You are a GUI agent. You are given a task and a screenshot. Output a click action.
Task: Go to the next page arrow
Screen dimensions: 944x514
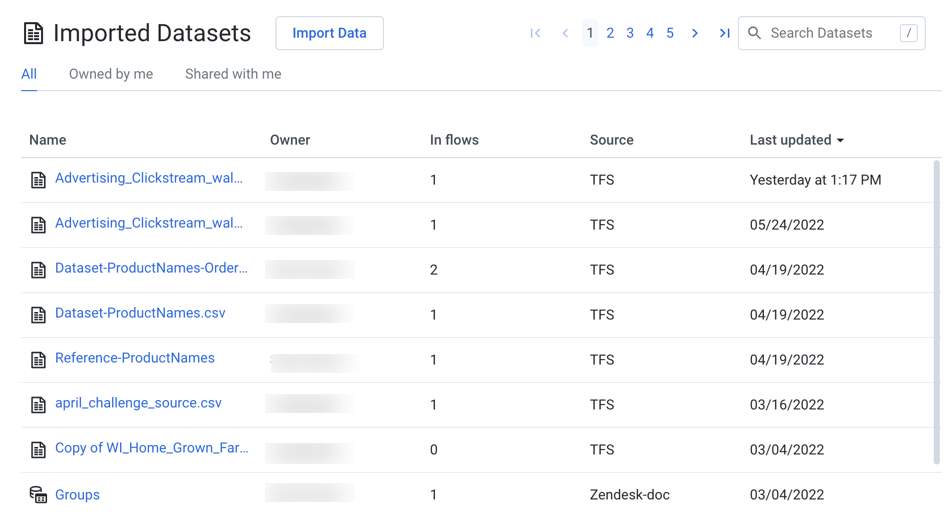tap(695, 33)
